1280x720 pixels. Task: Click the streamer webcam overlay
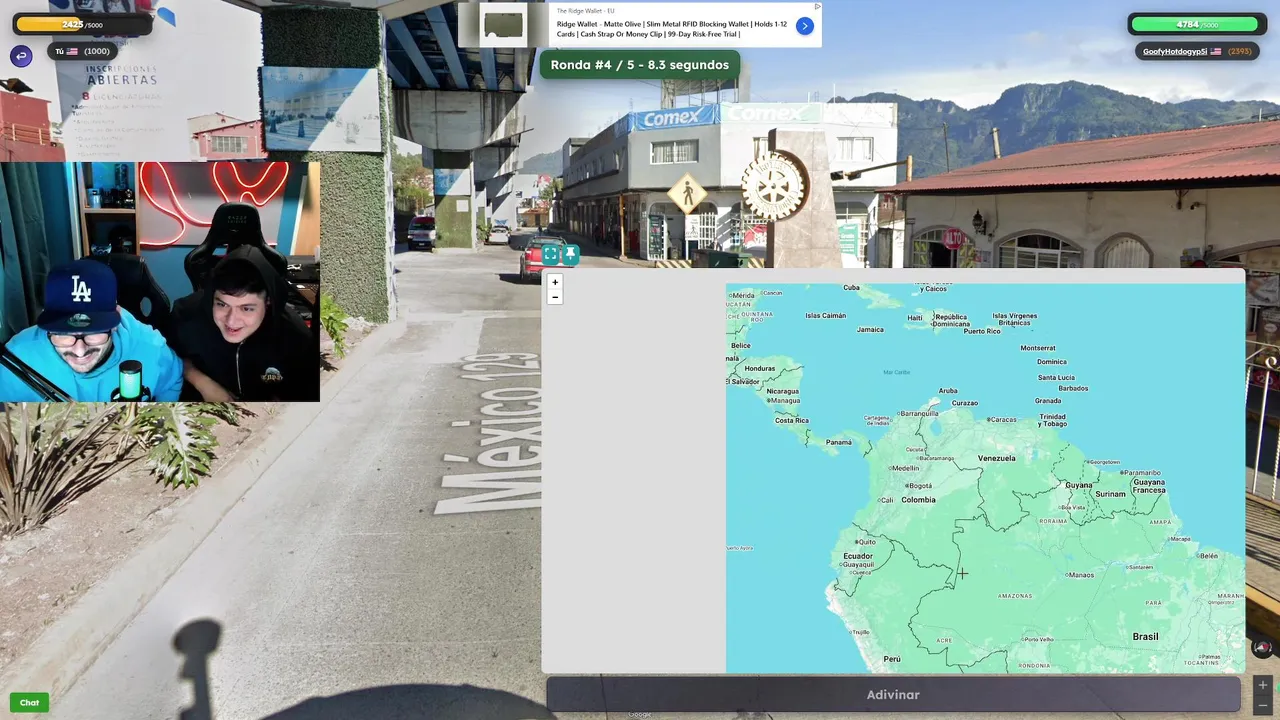point(160,282)
